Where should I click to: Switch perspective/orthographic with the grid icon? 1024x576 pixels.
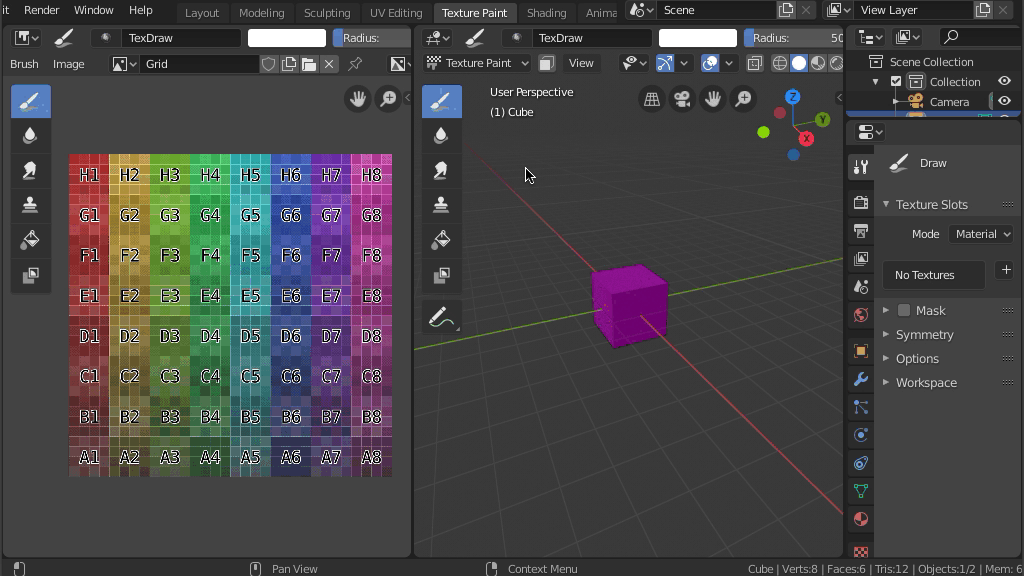(652, 99)
